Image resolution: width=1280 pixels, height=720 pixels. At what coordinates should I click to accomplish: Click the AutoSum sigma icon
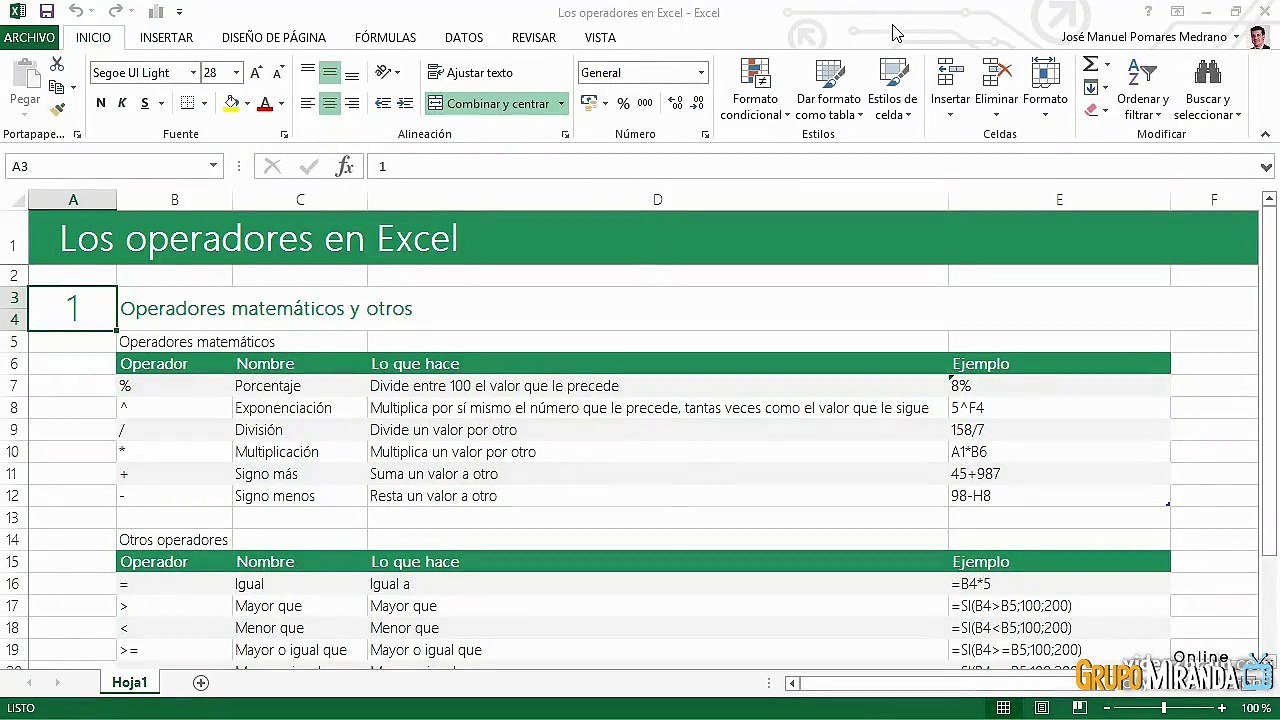point(1091,64)
